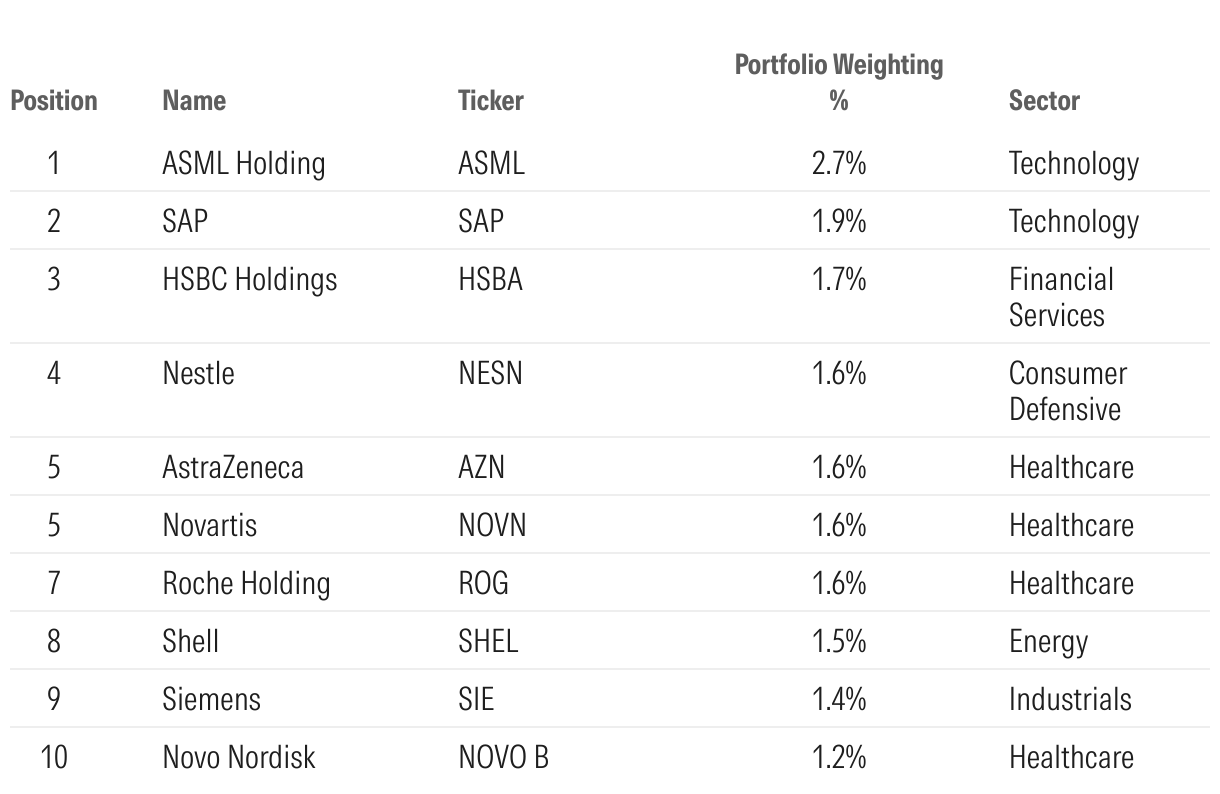Click the Portfolio Weighting % header
The image size is (1220, 794).
[839, 82]
